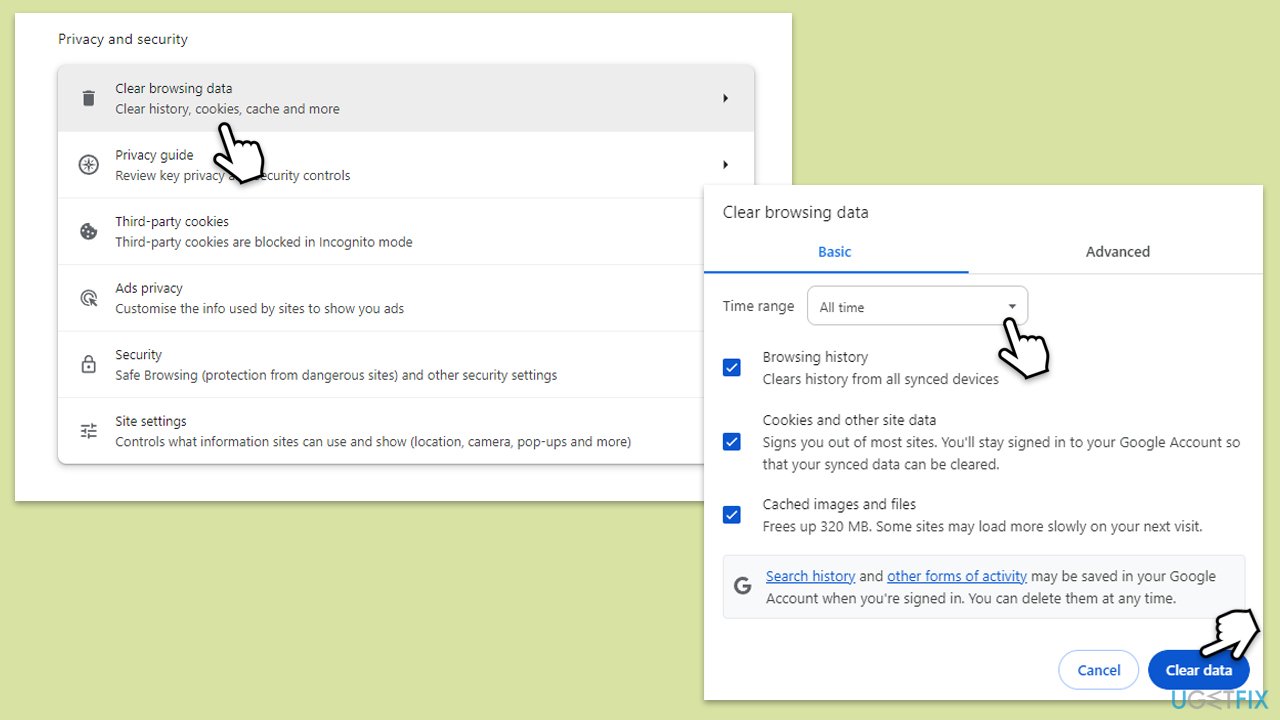The image size is (1280, 720).
Task: Uncheck Cookies and other site data checkbox
Action: pyautogui.click(x=732, y=441)
